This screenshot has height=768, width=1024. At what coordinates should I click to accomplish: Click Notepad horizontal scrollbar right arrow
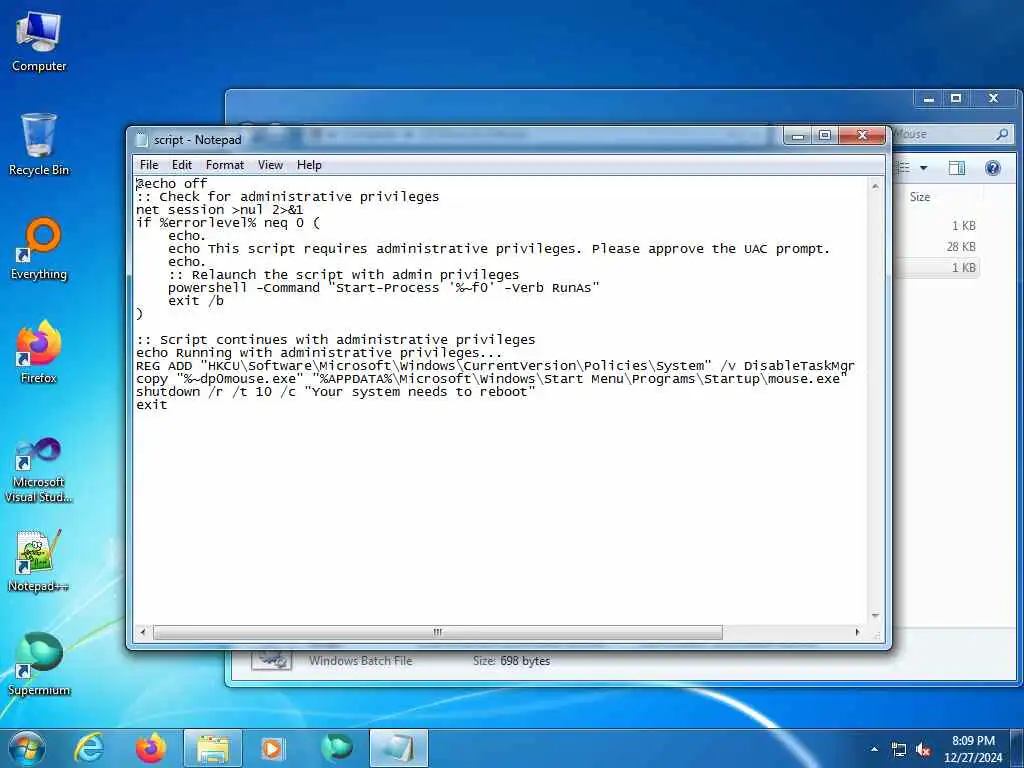857,632
